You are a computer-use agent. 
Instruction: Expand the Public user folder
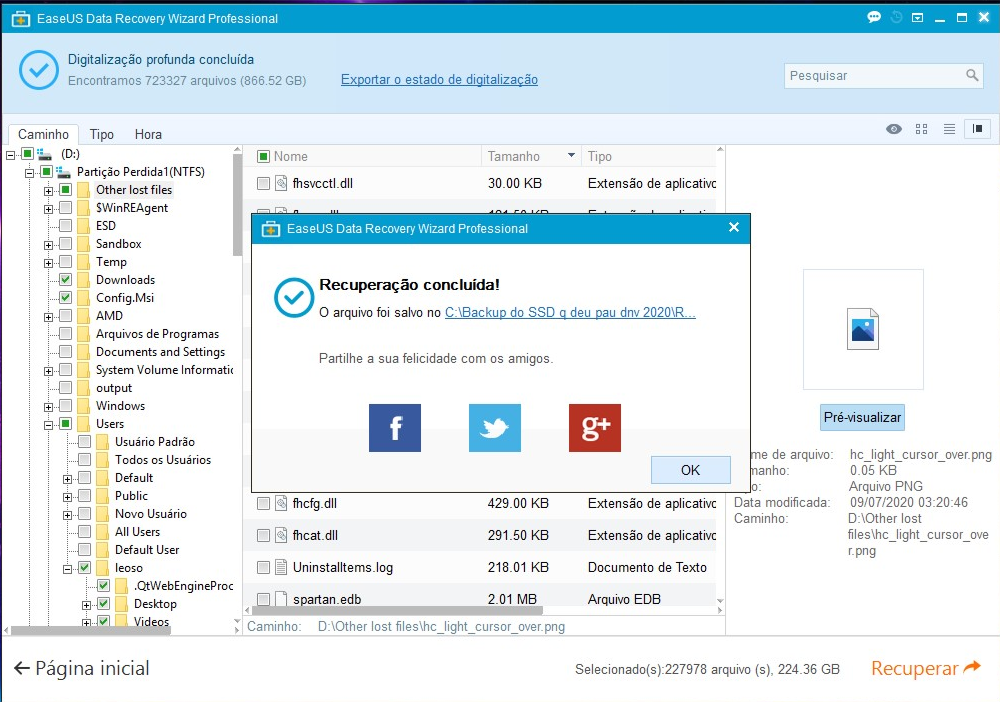click(68, 497)
